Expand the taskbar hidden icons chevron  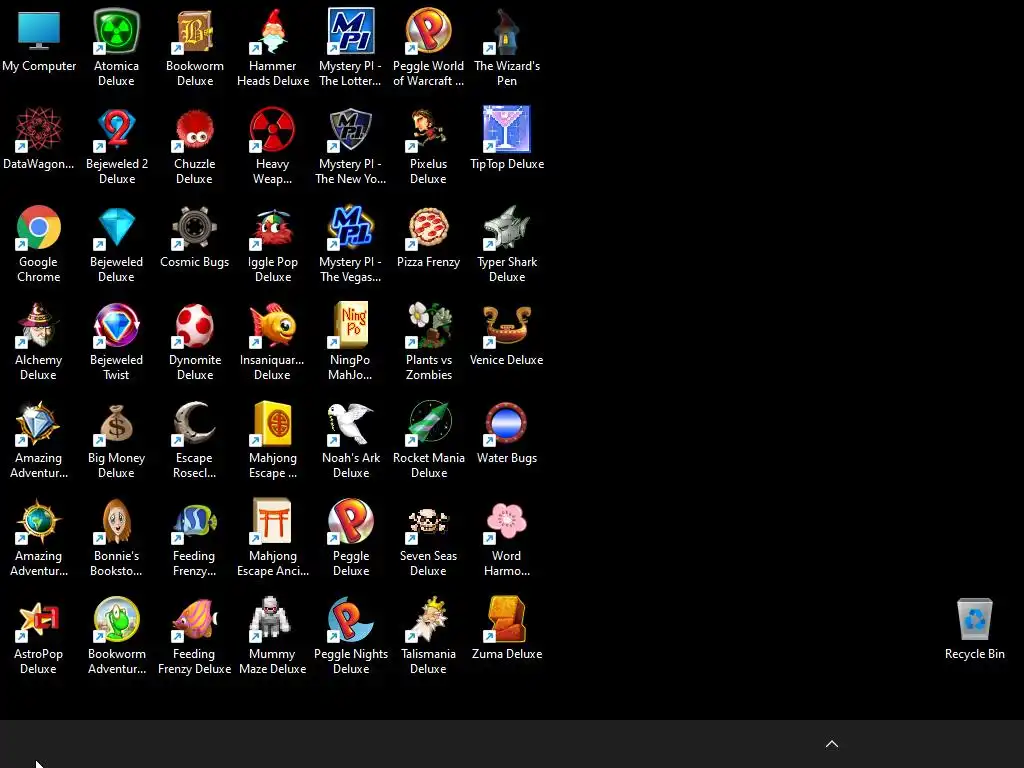pyautogui.click(x=832, y=744)
